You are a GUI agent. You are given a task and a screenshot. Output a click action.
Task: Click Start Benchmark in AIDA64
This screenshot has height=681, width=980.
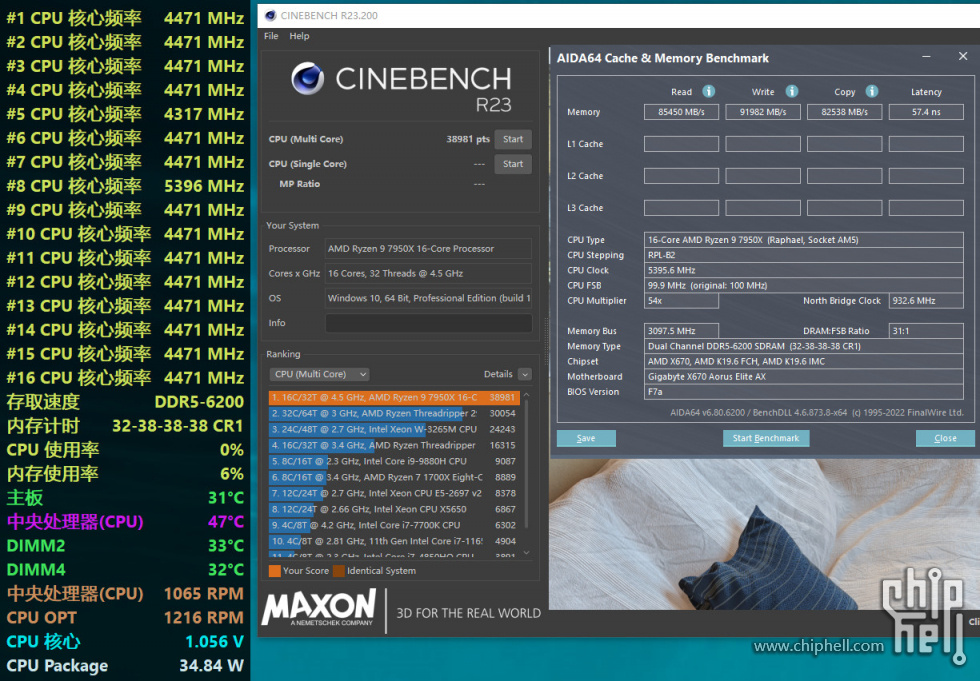click(766, 438)
